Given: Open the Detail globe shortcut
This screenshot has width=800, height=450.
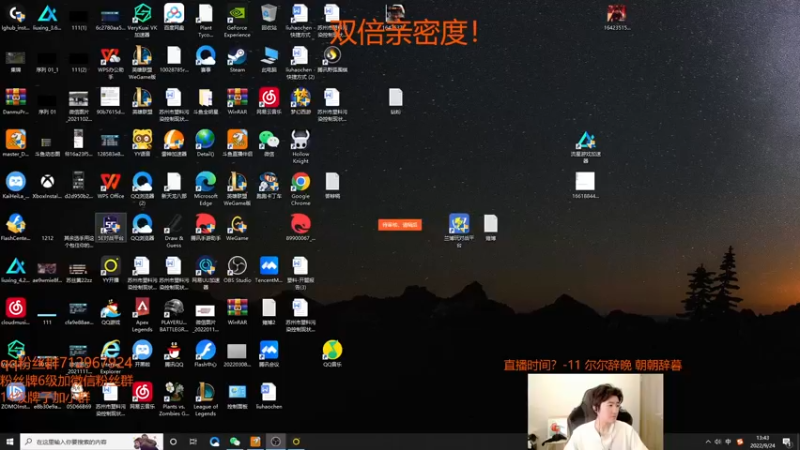Looking at the screenshot, I should (x=206, y=143).
